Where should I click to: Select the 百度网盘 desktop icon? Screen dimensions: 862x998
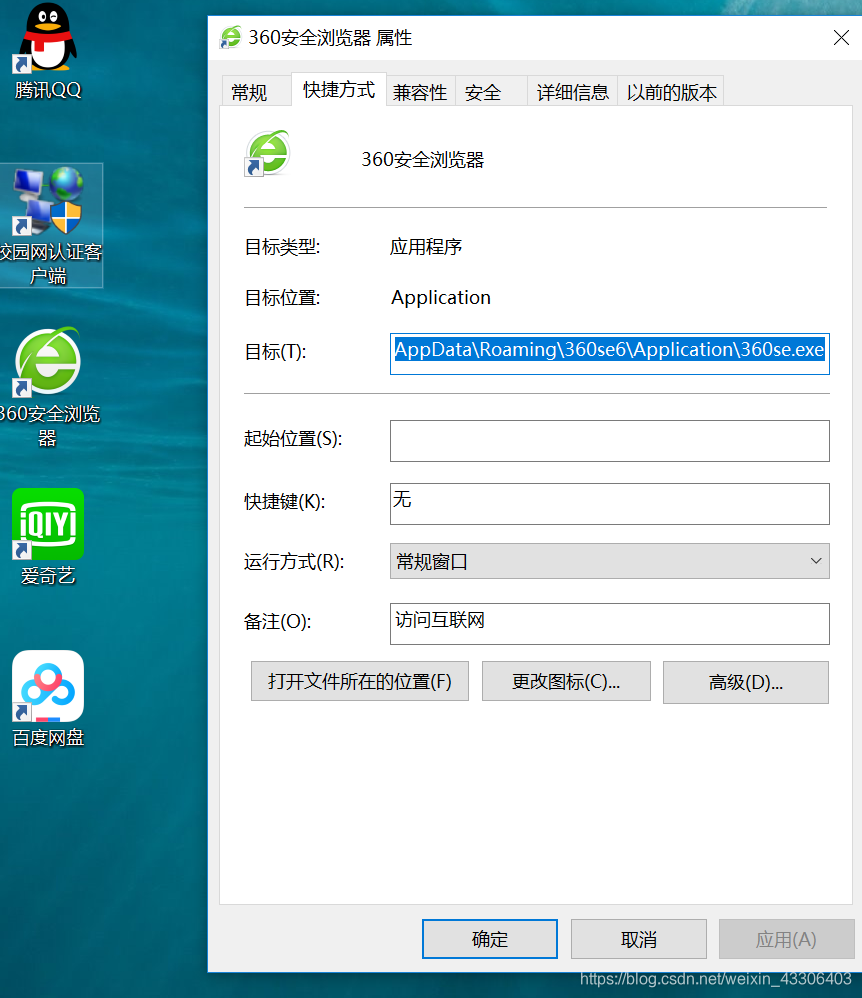pos(48,699)
